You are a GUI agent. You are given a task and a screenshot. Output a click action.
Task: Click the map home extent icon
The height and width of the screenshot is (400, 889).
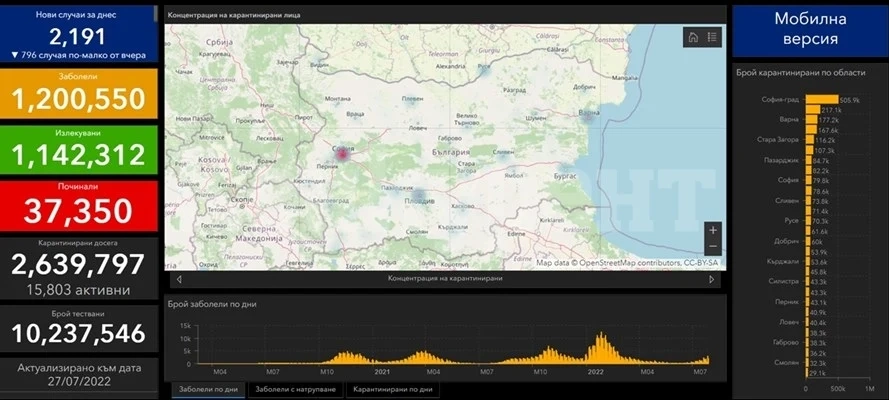(x=693, y=38)
